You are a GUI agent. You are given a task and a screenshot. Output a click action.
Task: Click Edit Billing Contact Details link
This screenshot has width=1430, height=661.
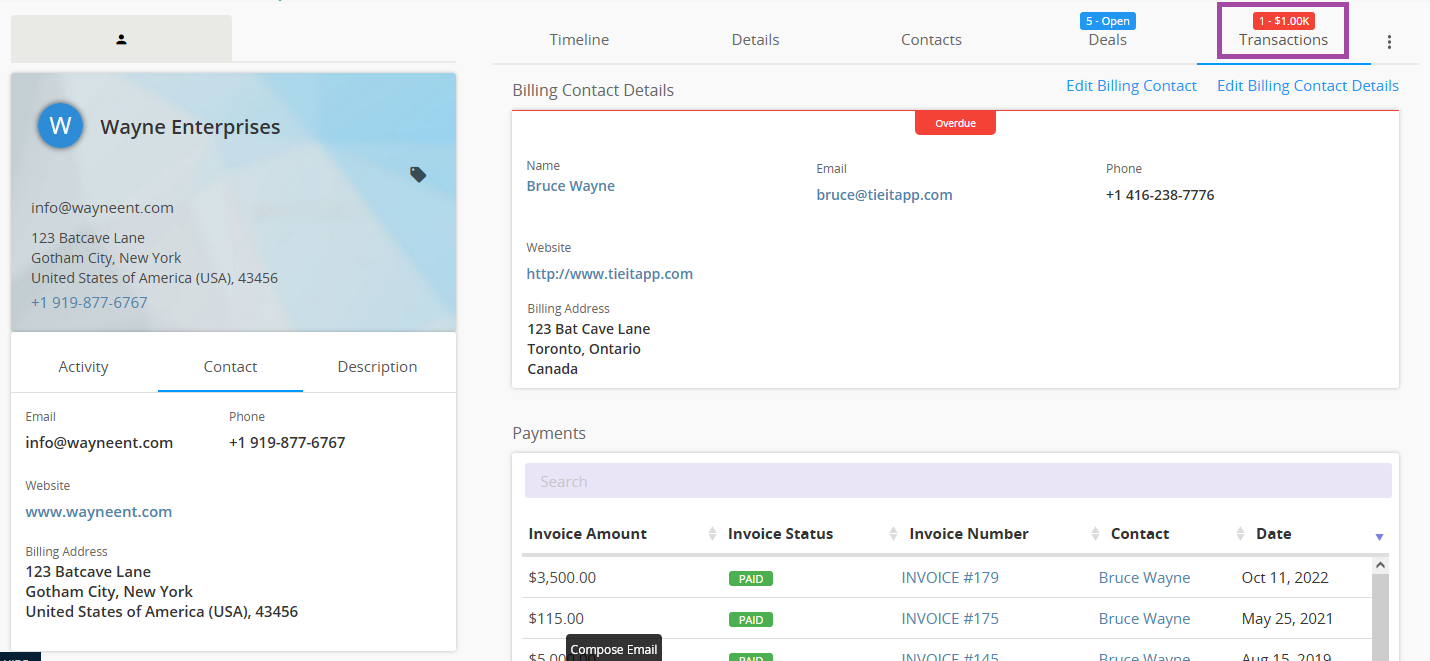pyautogui.click(x=1308, y=86)
